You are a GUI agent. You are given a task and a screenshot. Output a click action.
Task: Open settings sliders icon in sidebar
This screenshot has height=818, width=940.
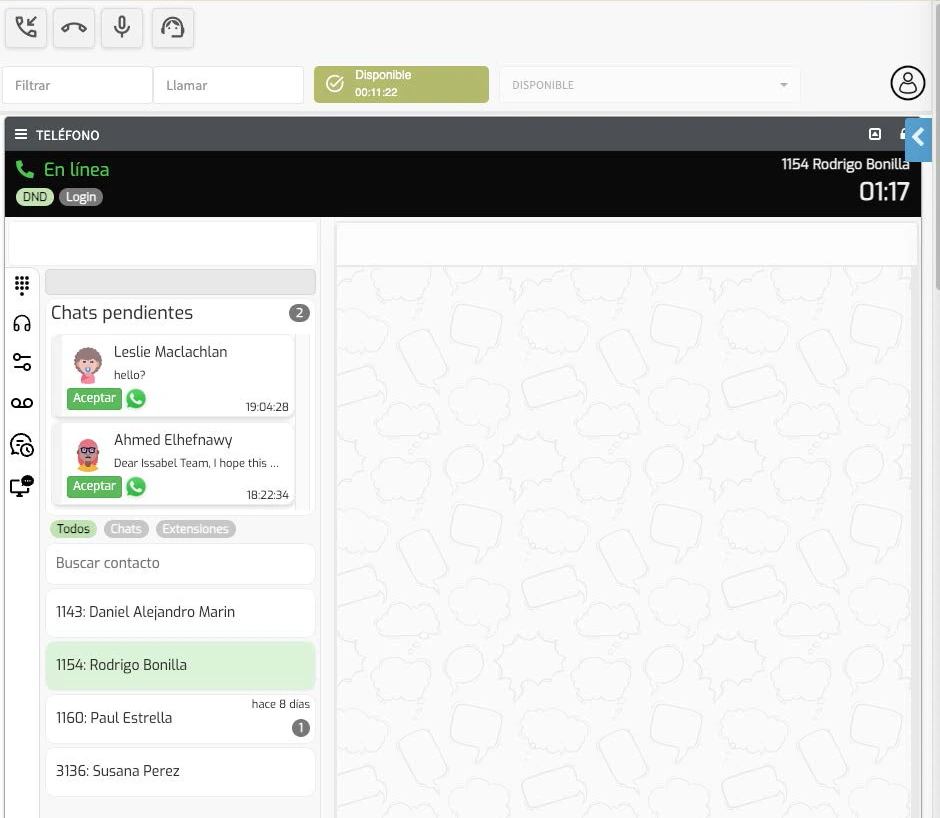22,362
